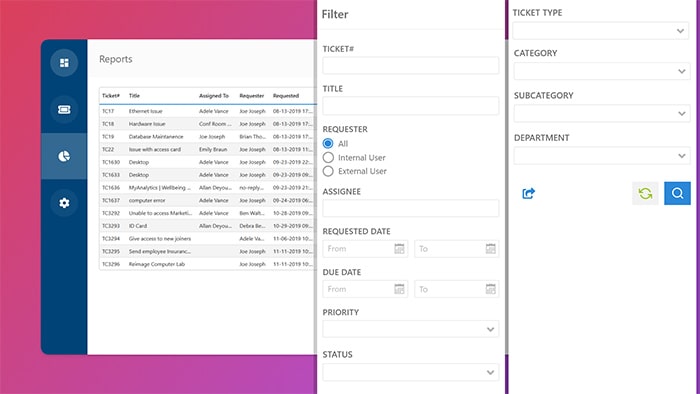The width and height of the screenshot is (700, 394).
Task: Open the Dashboard icon in the sidebar
Action: coord(64,63)
